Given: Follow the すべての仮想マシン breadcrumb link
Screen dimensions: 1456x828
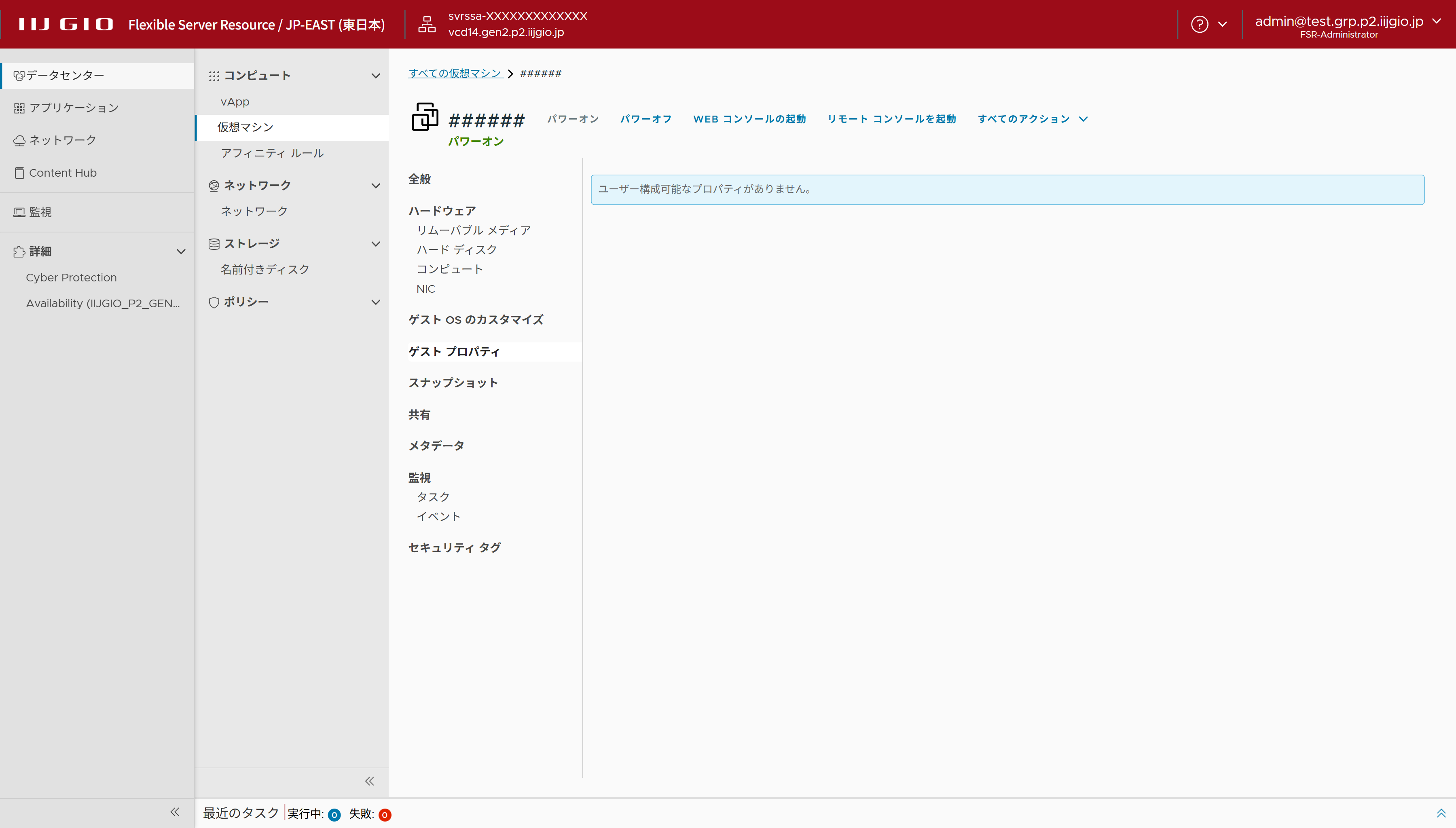Looking at the screenshot, I should tap(455, 73).
